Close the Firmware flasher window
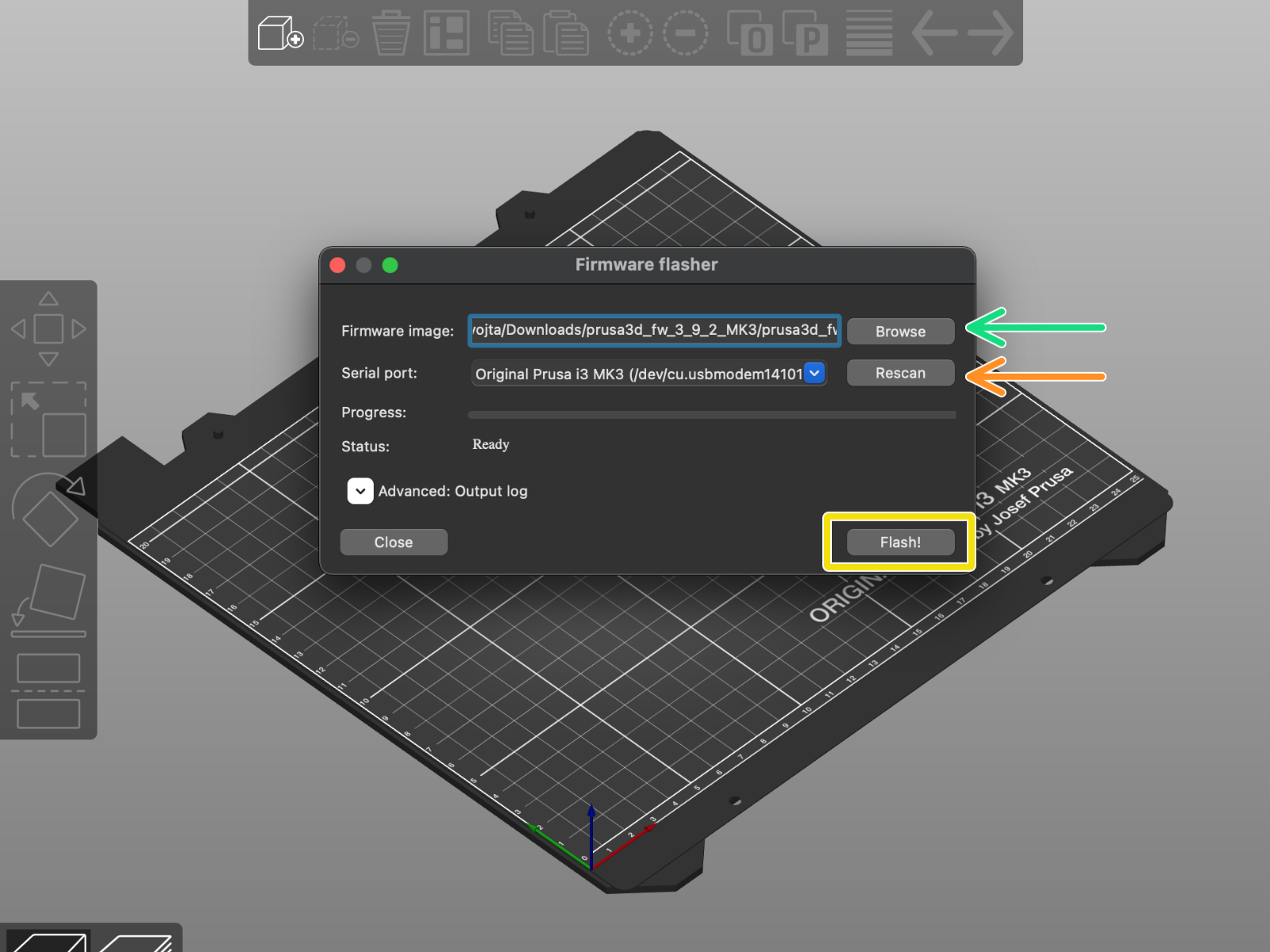1270x952 pixels. coord(337,265)
